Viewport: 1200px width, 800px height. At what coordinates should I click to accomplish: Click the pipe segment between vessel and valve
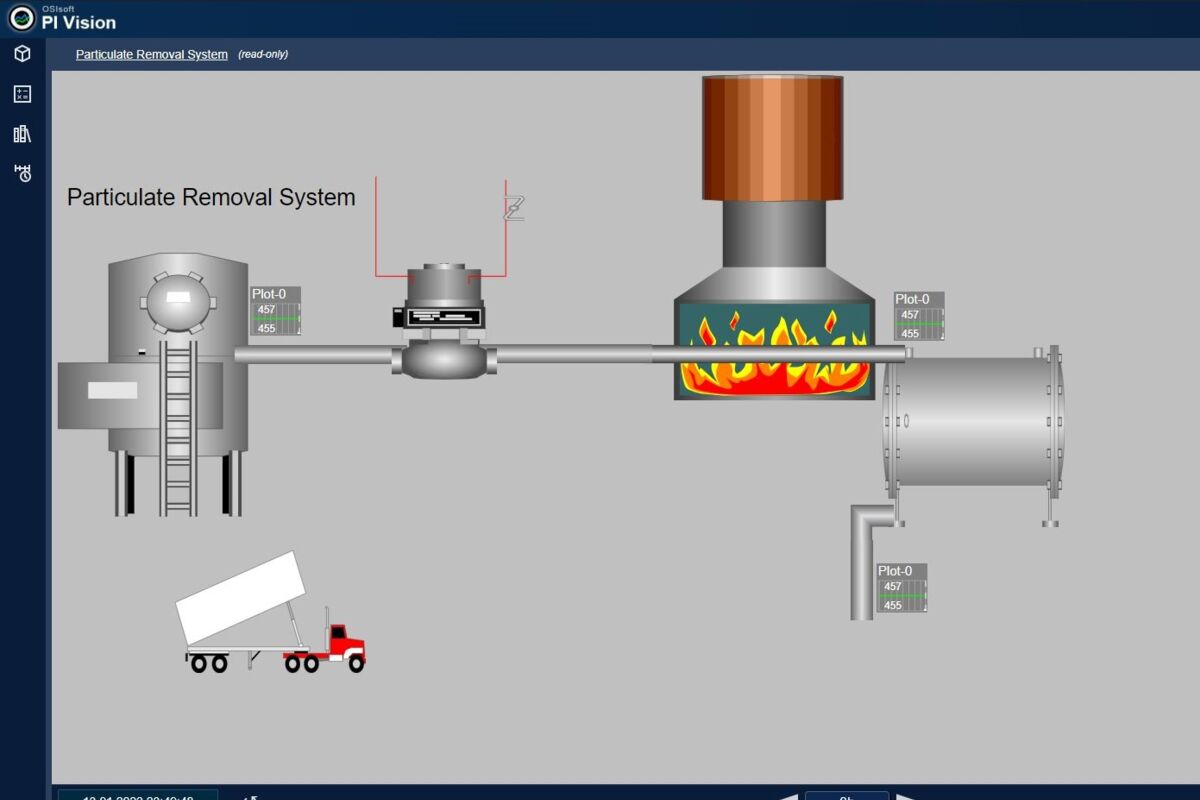coord(315,354)
